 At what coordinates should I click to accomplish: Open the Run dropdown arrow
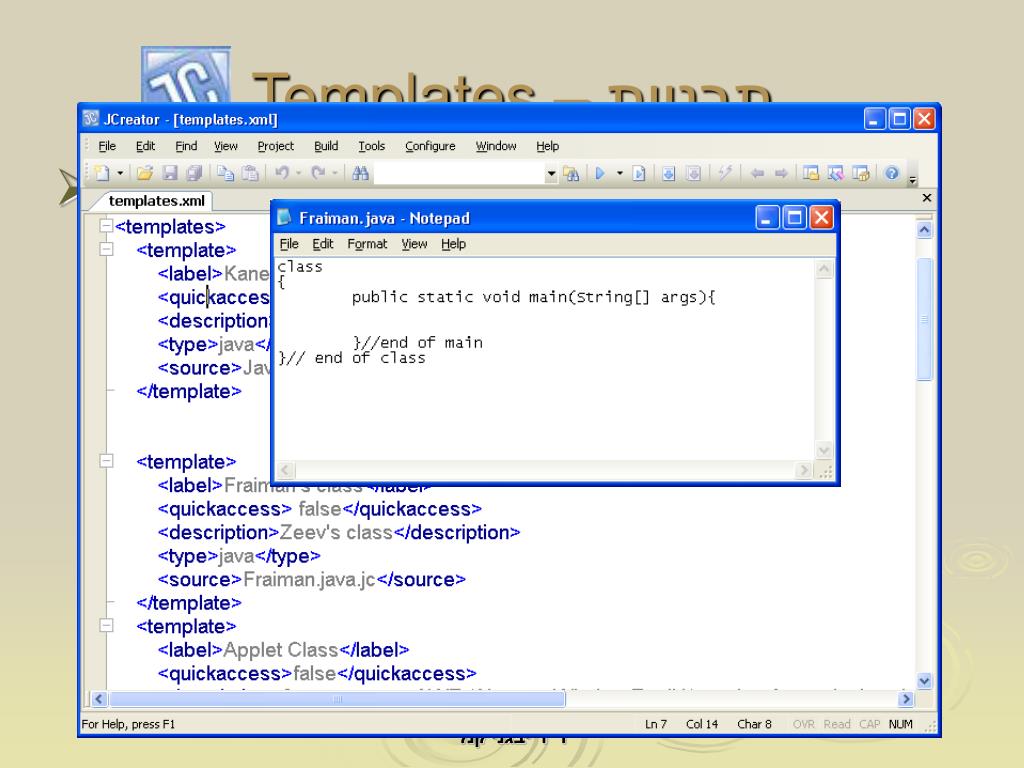click(620, 173)
